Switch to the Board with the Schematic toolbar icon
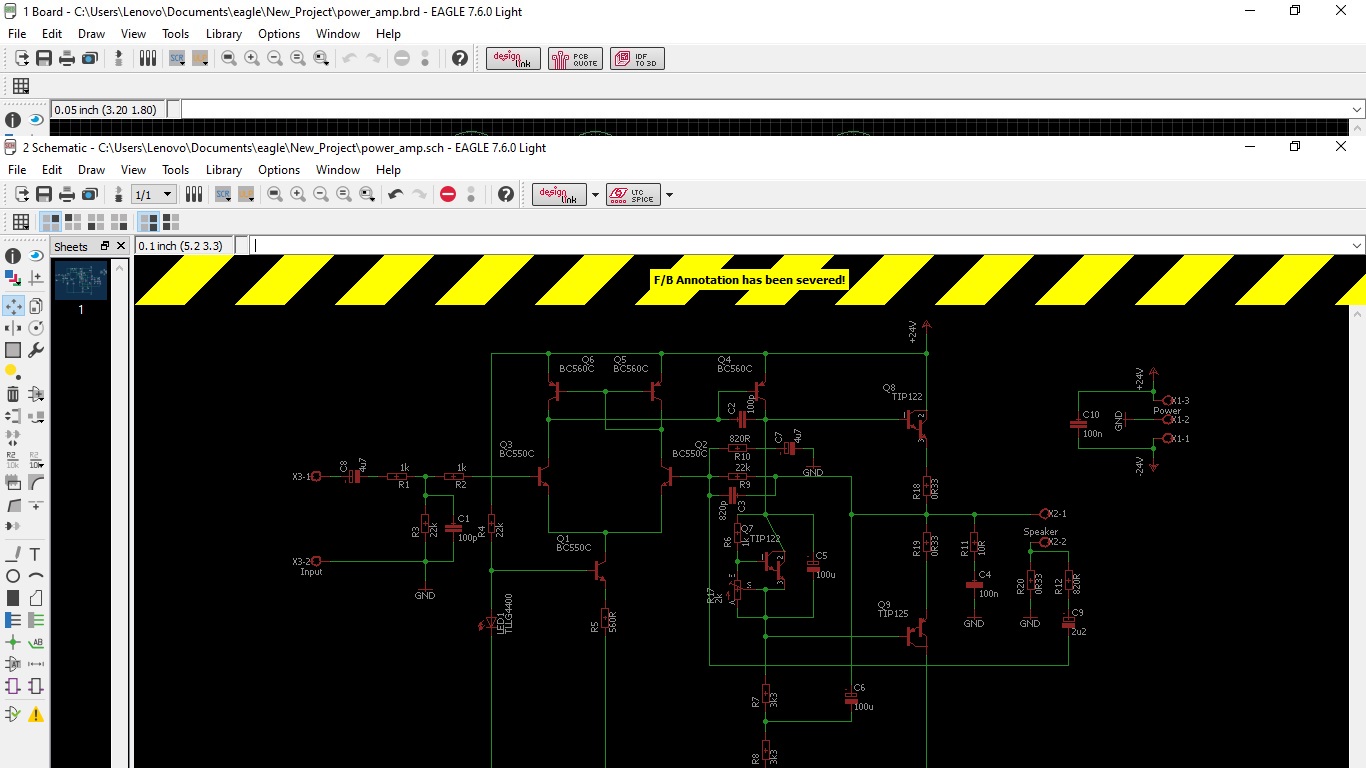 120,194
